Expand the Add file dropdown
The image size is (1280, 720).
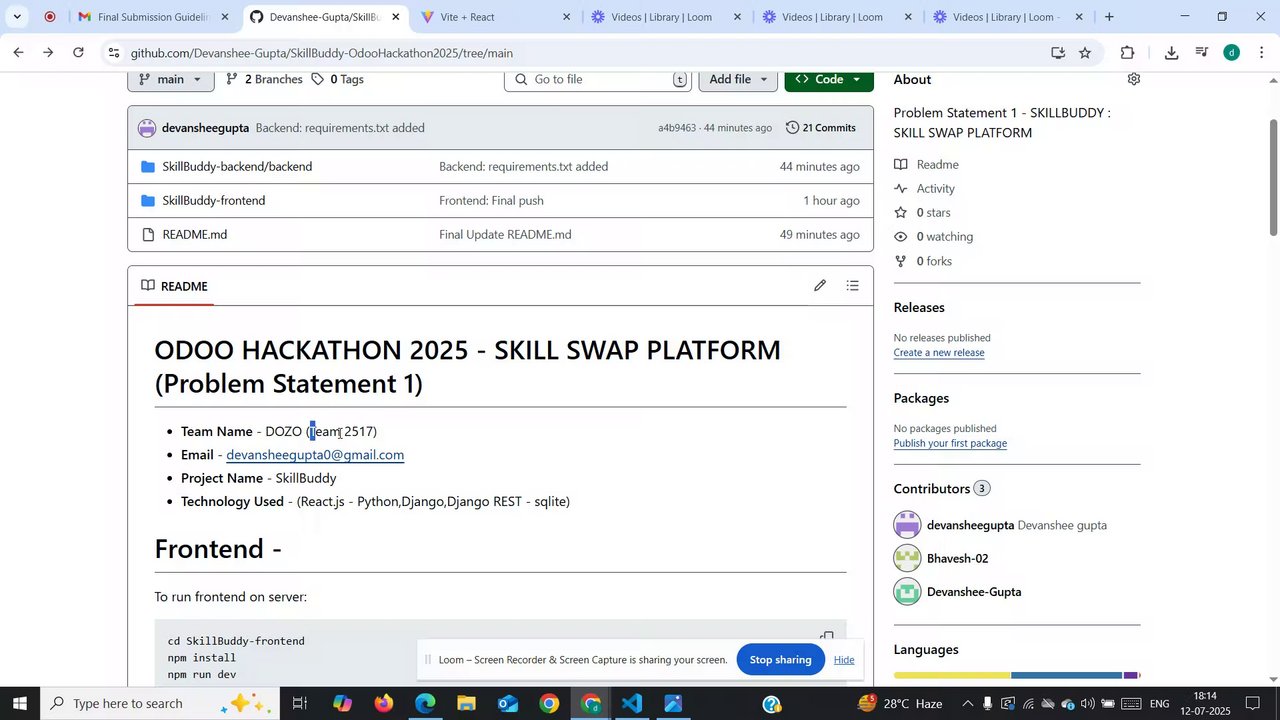point(738,79)
